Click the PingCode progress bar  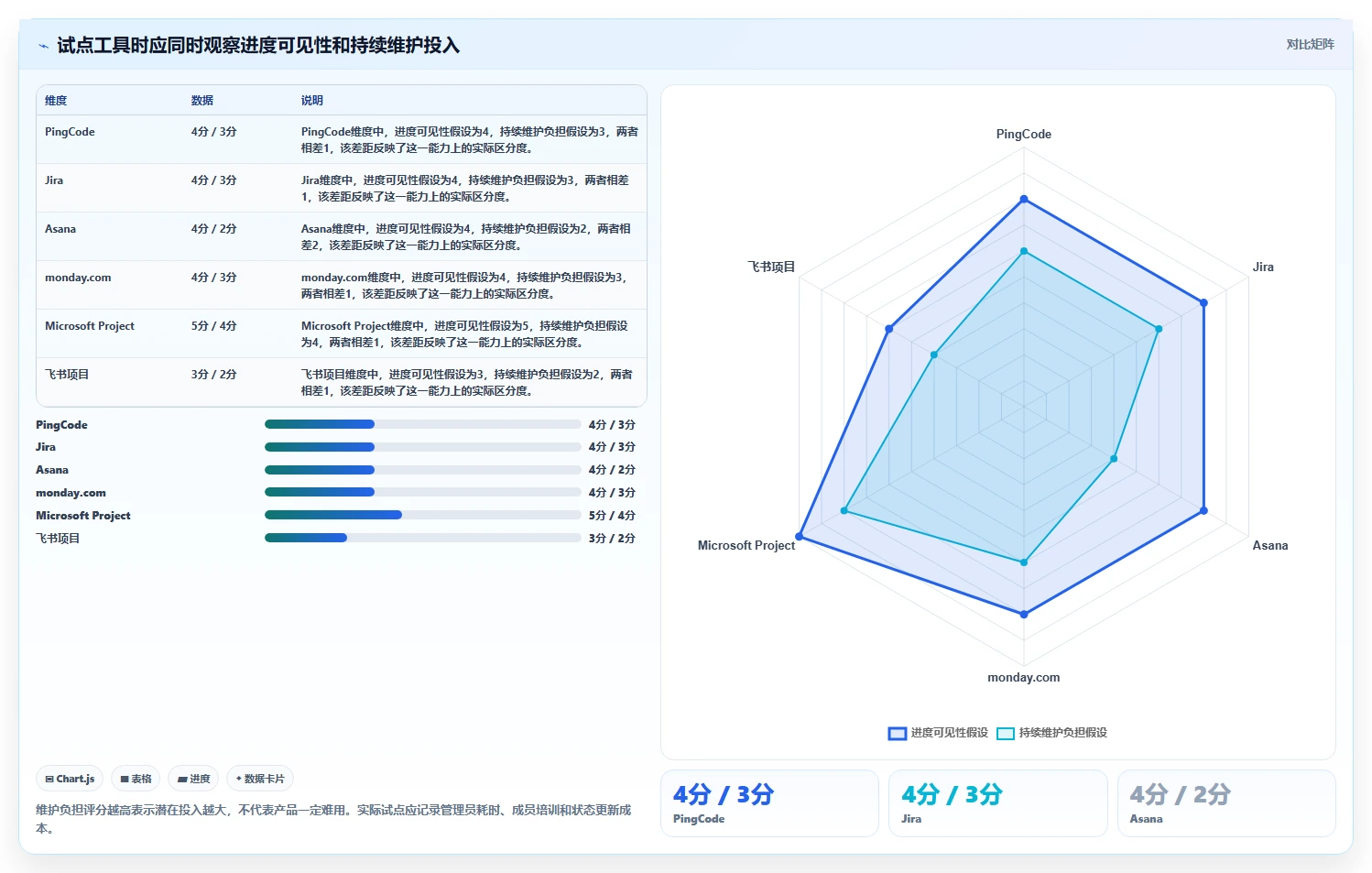coord(423,424)
